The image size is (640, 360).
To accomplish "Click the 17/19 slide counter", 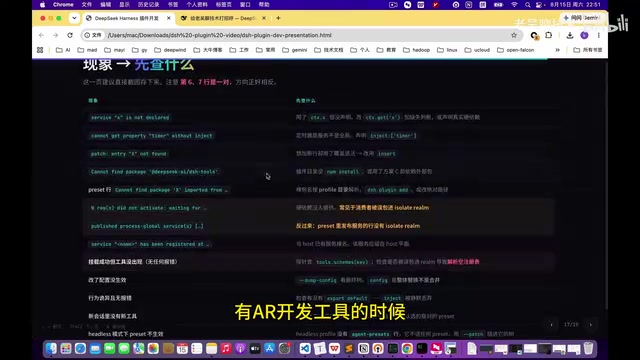I will [x=571, y=325].
